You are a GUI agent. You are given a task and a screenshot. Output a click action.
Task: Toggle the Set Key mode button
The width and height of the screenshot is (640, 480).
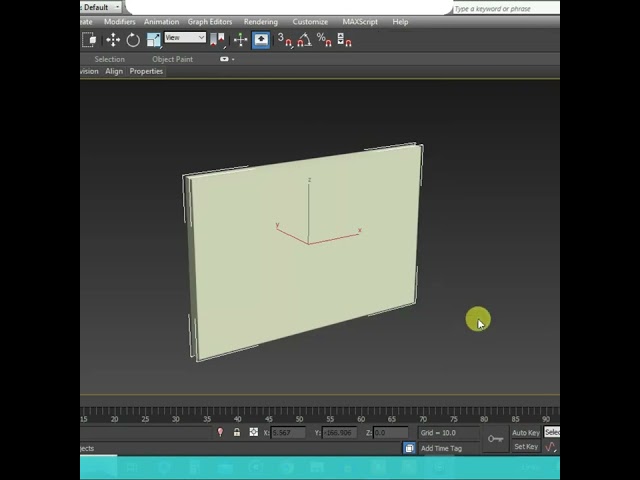pos(526,447)
